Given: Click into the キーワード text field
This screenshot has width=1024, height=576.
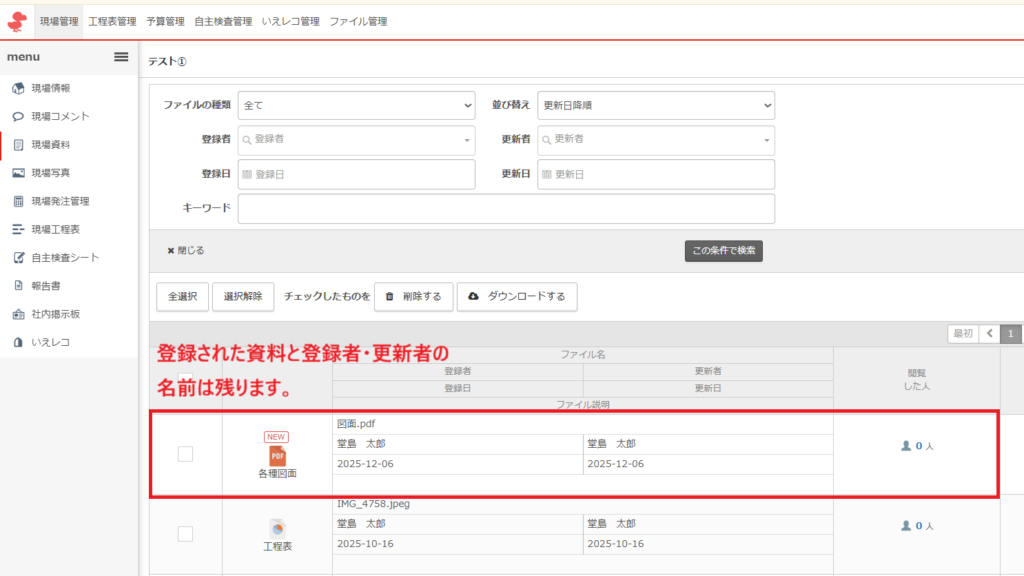Looking at the screenshot, I should (x=506, y=209).
